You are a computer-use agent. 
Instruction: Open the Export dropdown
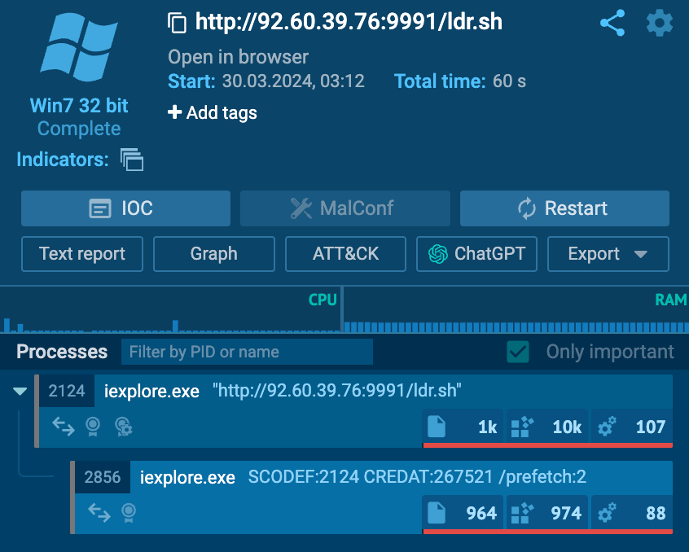[x=608, y=254]
